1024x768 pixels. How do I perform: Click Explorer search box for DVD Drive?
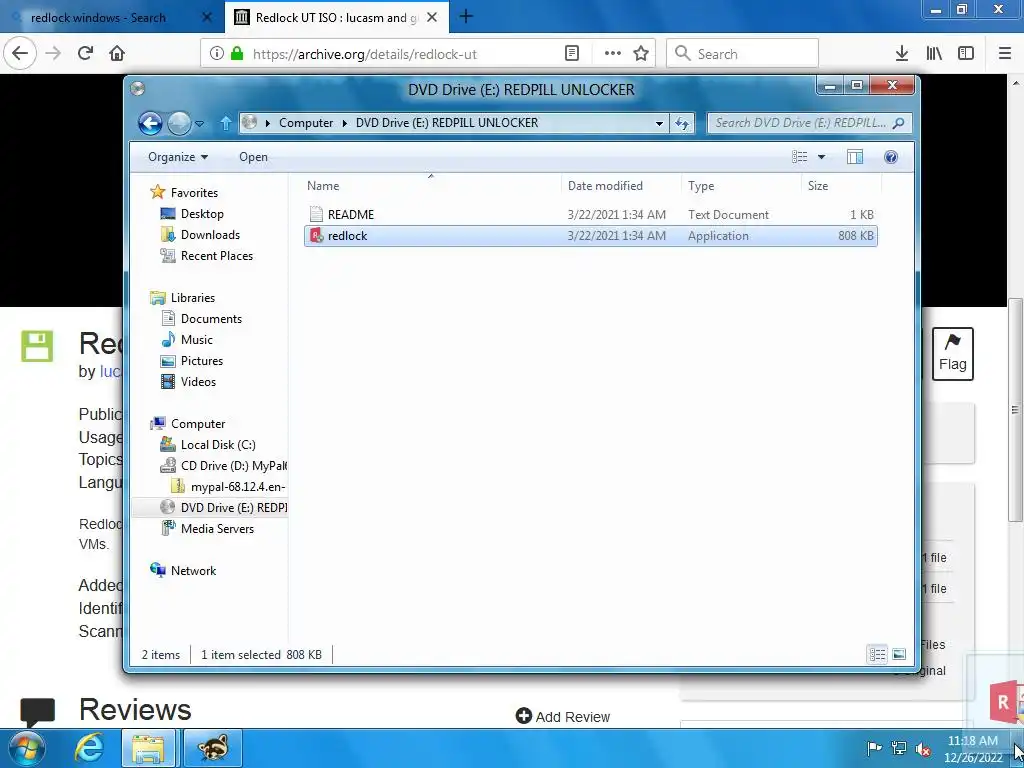pyautogui.click(x=808, y=123)
